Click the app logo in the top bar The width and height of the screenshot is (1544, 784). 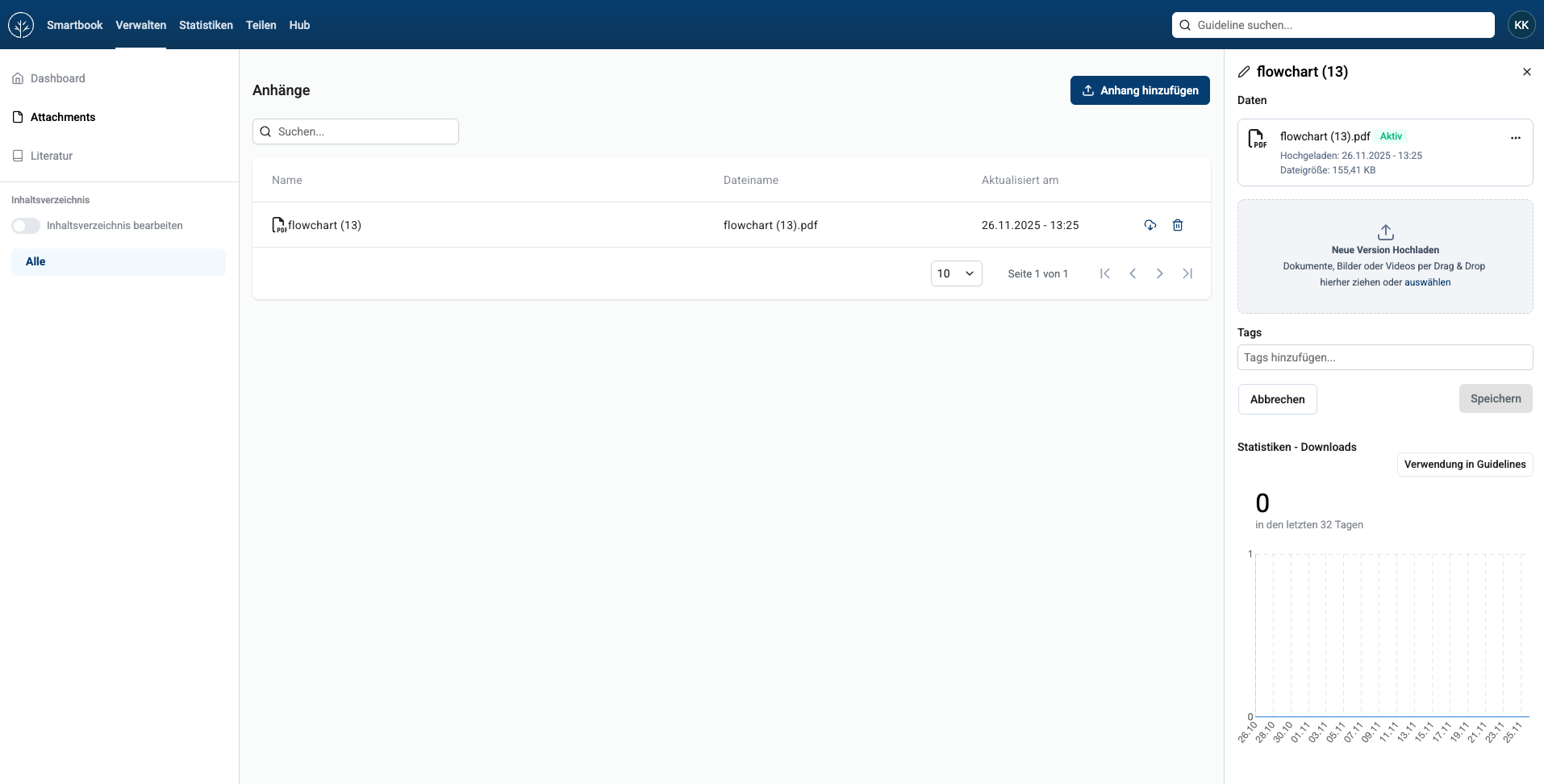21,25
